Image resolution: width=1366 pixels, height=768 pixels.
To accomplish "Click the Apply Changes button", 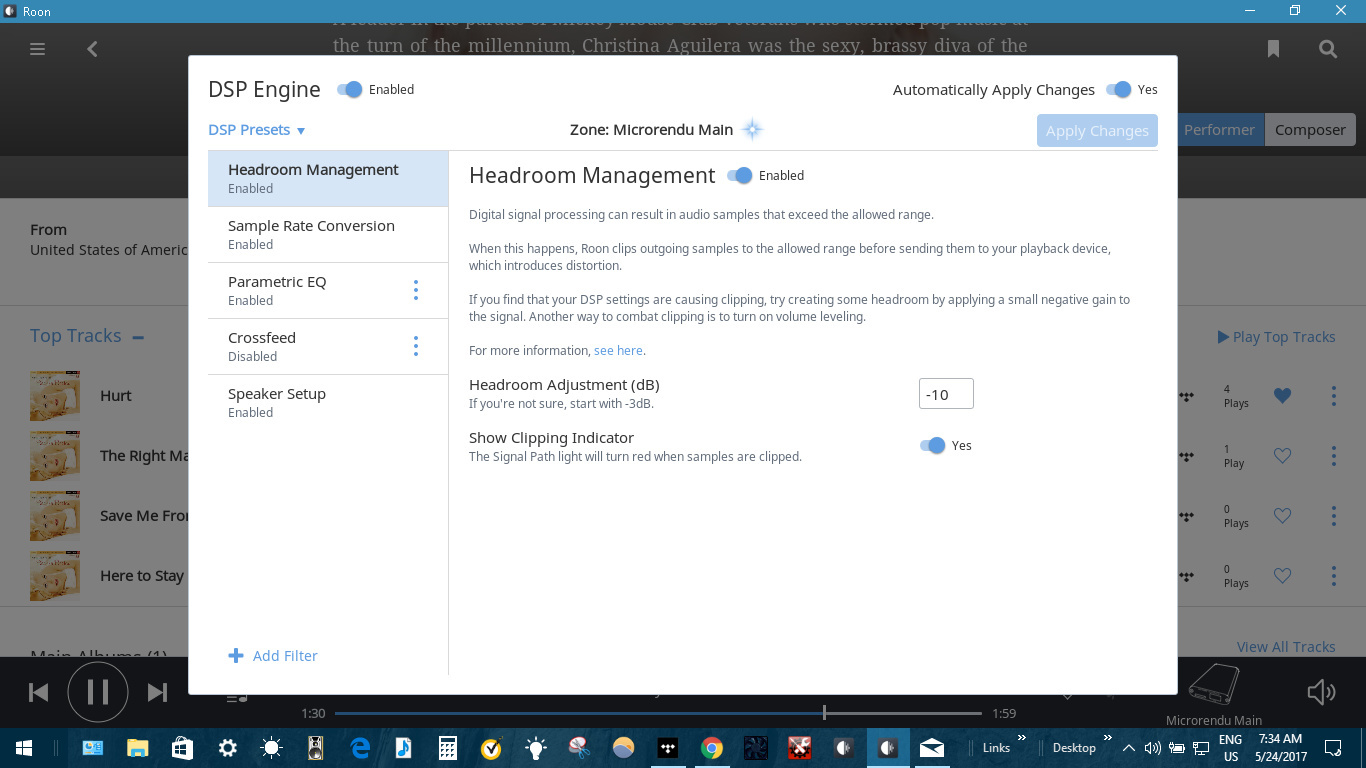I will [x=1097, y=131].
